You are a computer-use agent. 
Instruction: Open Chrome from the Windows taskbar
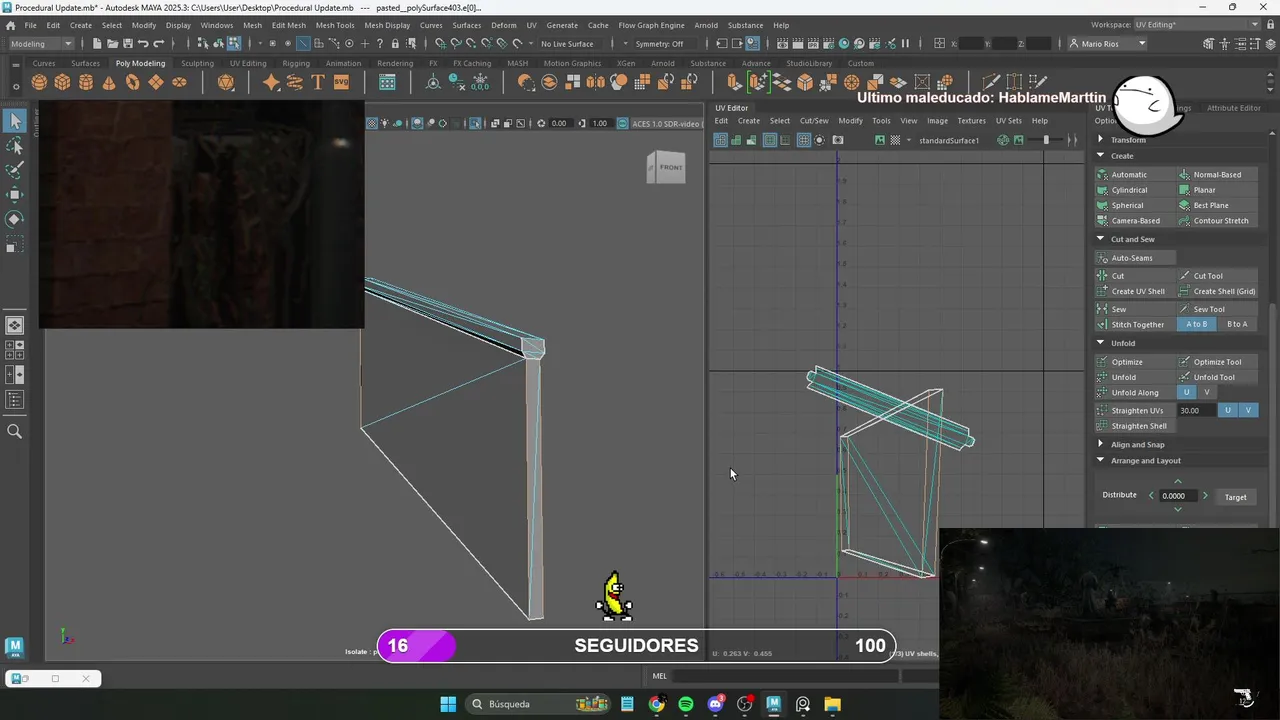656,704
